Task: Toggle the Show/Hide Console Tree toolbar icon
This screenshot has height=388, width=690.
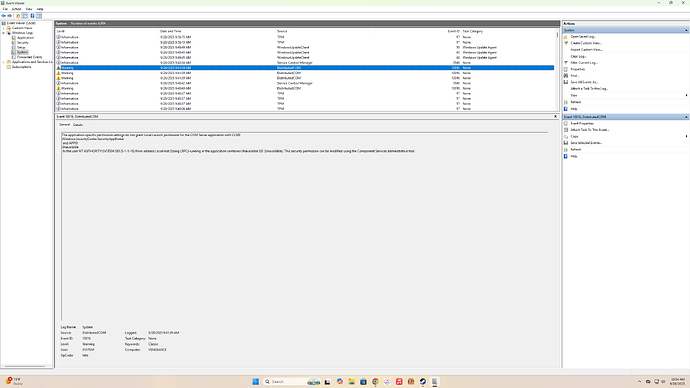Action: 25,16
